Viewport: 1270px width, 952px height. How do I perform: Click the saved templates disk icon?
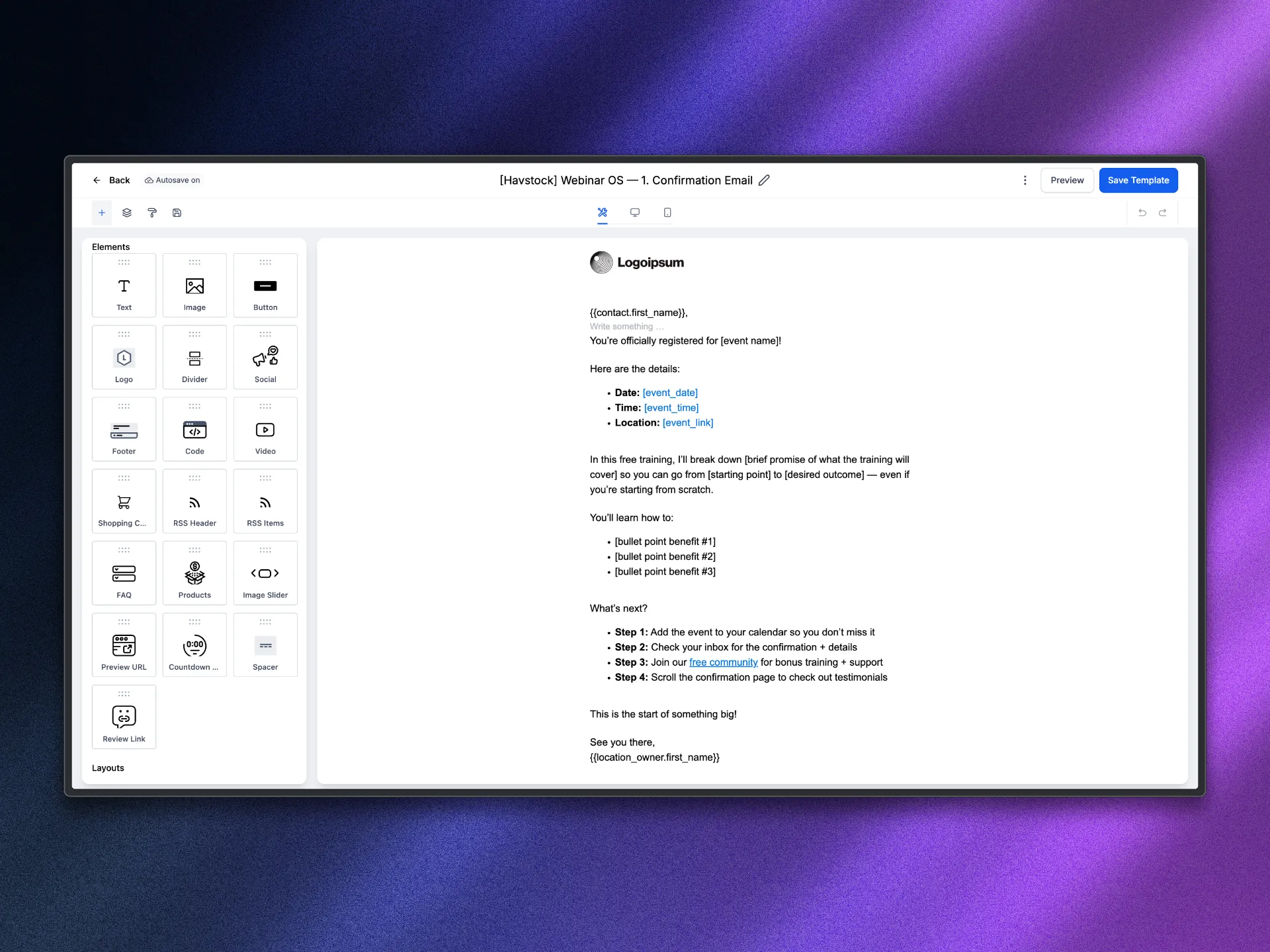[177, 213]
